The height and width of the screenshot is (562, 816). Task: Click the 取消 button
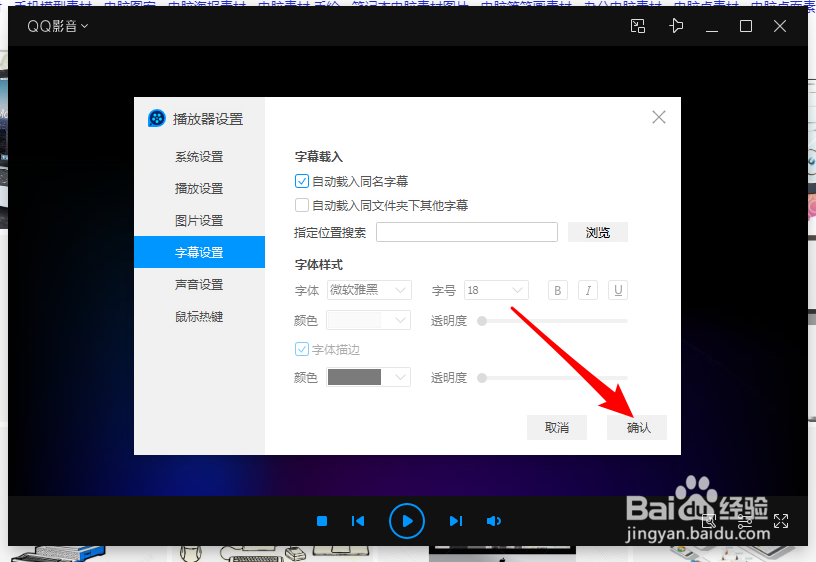(x=557, y=428)
